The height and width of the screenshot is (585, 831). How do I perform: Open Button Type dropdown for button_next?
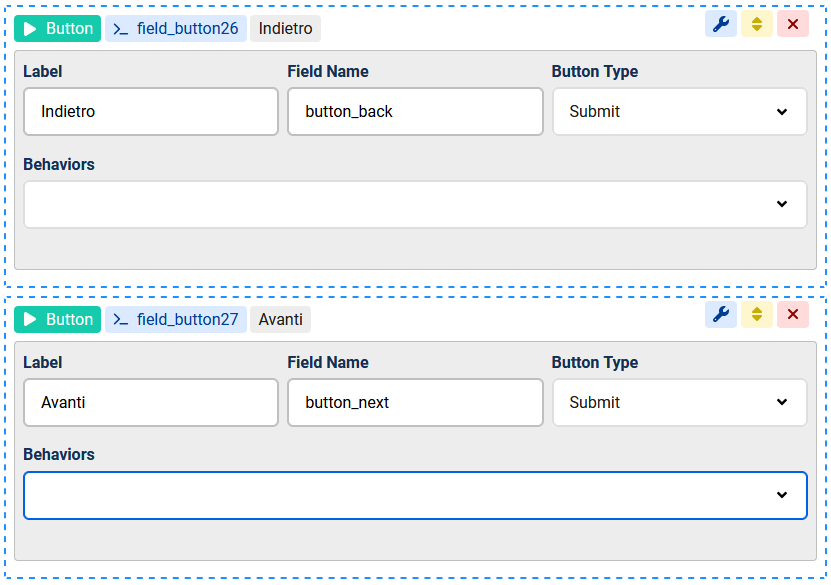pyautogui.click(x=680, y=403)
